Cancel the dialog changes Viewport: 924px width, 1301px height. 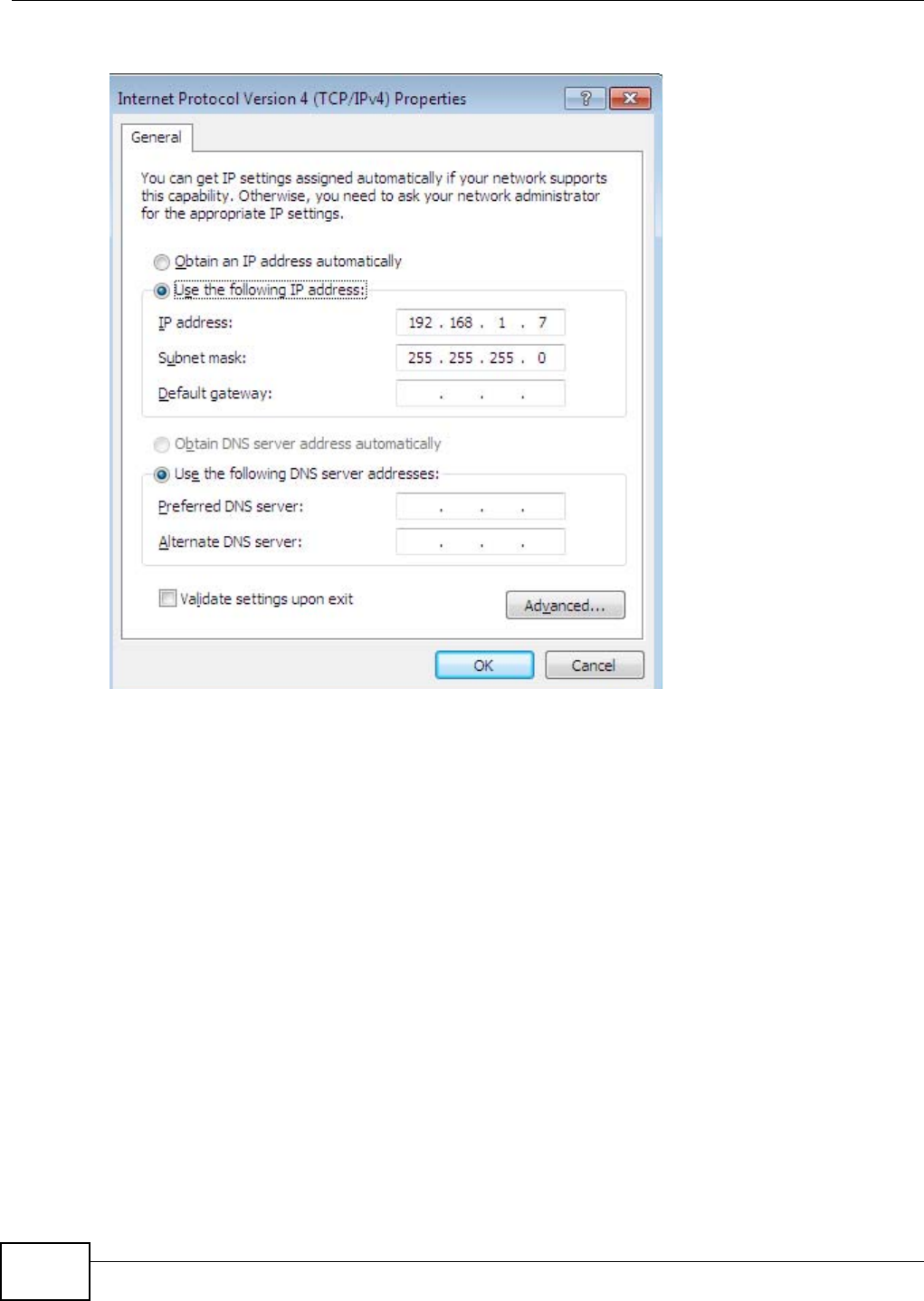coord(595,665)
